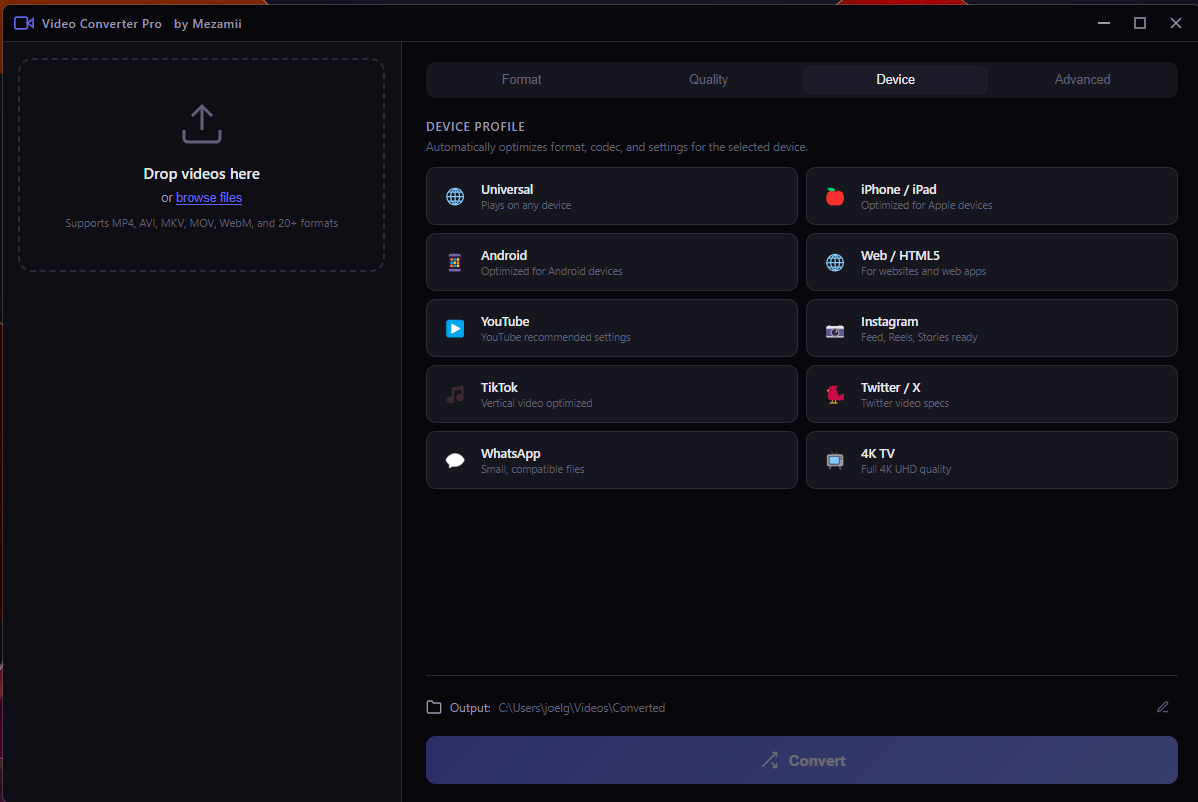Viewport: 1198px width, 802px height.
Task: Click 'by Mezamii' title bar text
Action: 208,24
